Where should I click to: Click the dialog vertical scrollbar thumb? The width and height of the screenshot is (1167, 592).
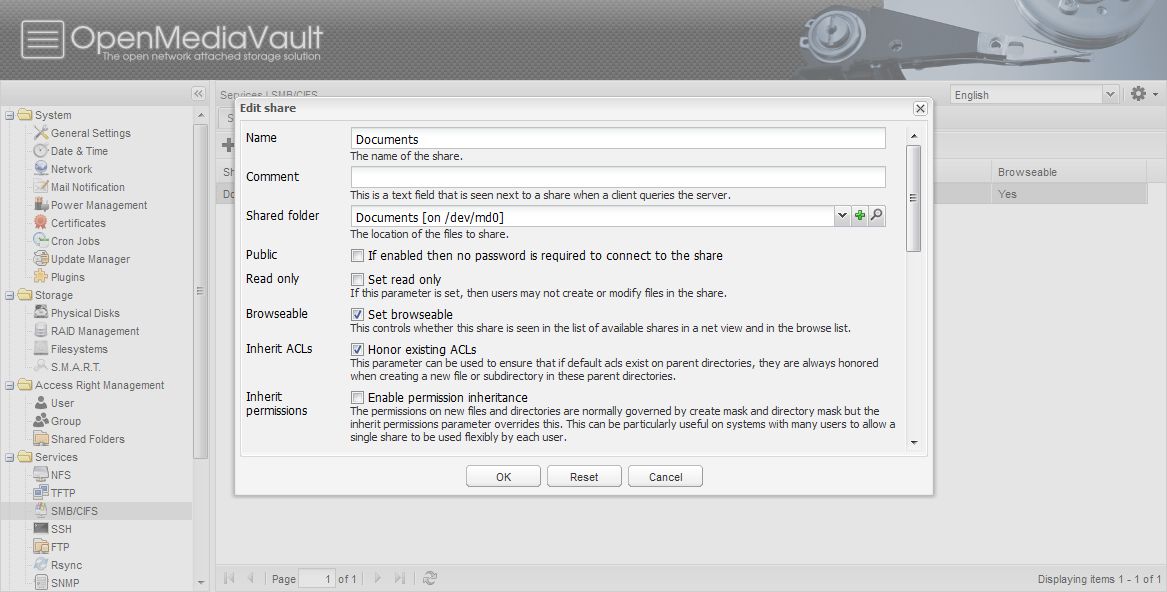[913, 198]
